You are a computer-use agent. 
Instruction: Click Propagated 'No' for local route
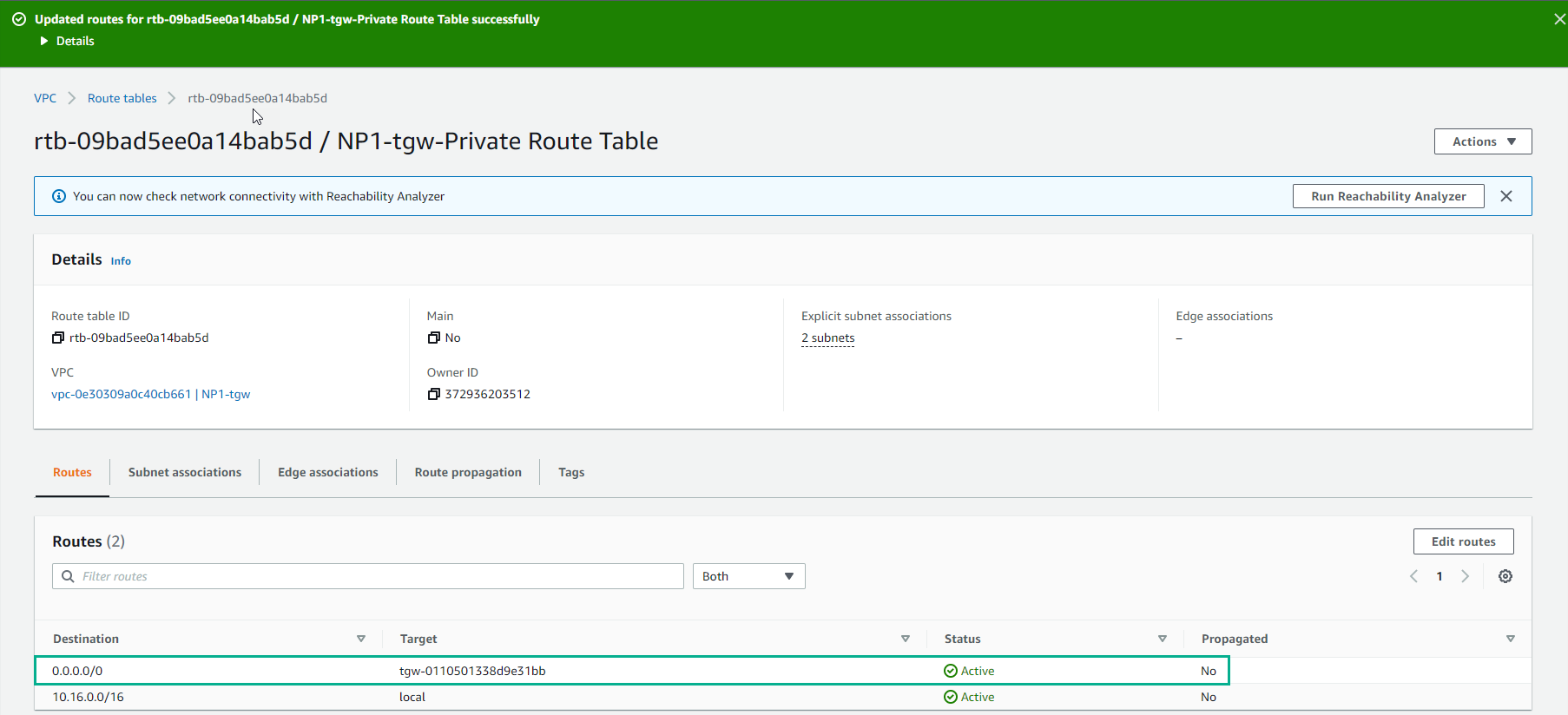point(1209,697)
